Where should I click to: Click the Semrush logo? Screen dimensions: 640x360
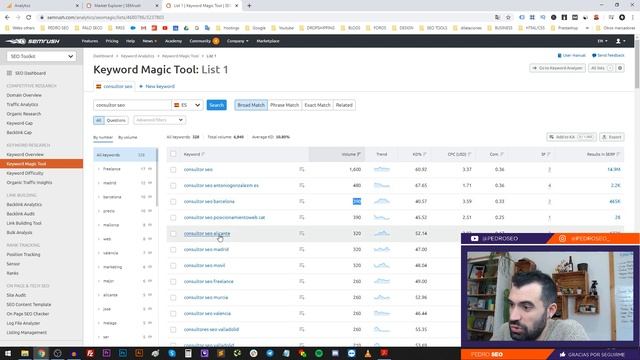tap(33, 41)
